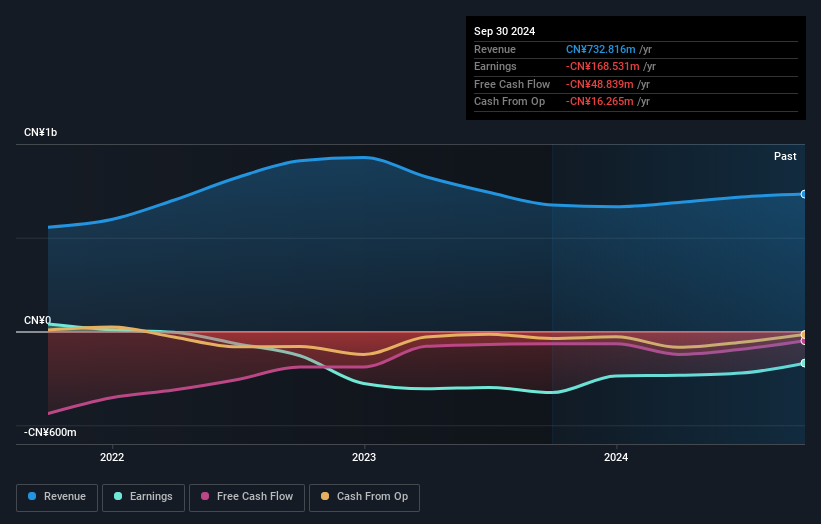Click the 2024 x-axis label
The height and width of the screenshot is (524, 821).
coord(616,458)
